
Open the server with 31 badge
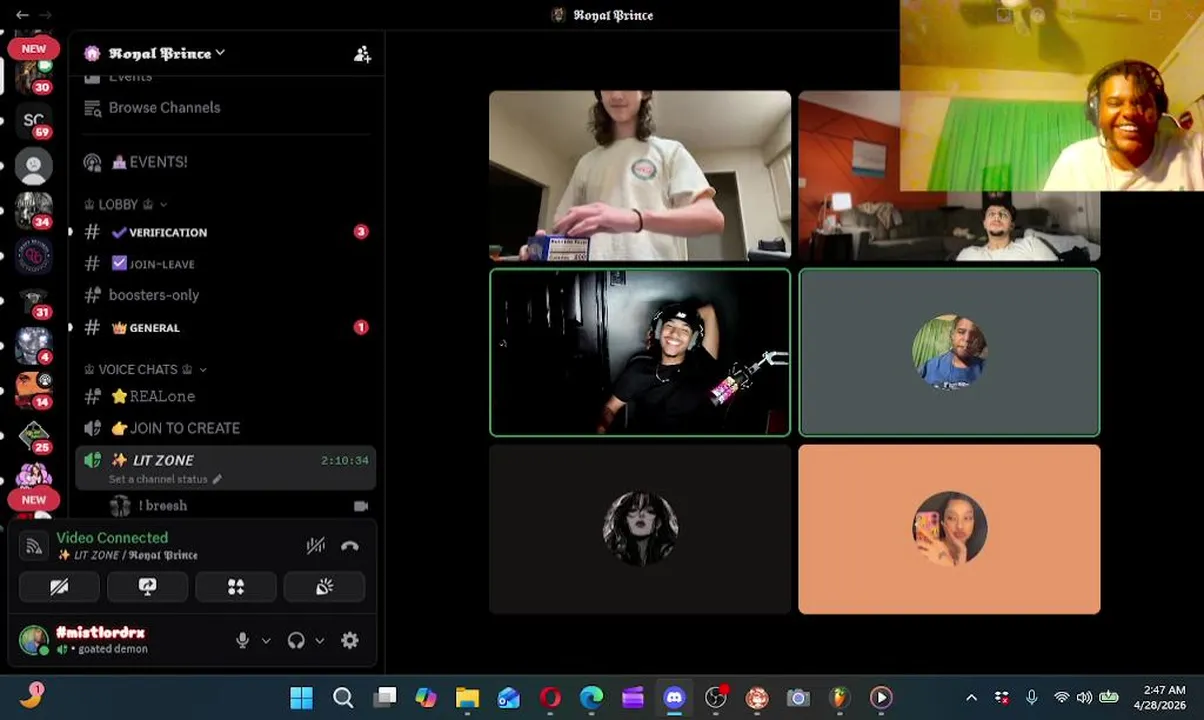(34, 301)
